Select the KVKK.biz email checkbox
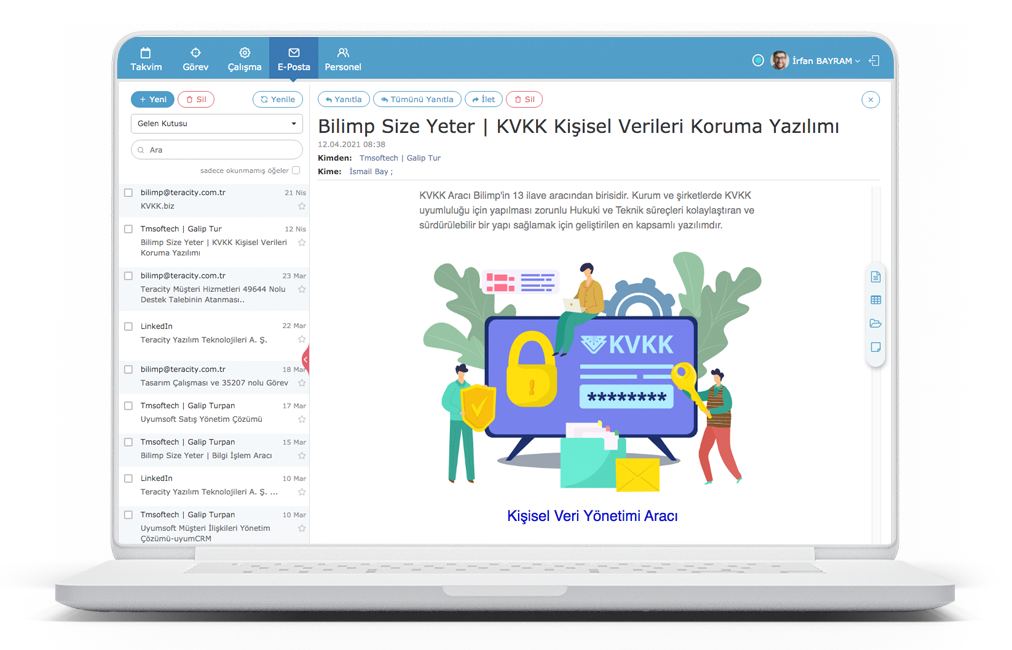Viewport: 1012px width, 650px height. 128,193
